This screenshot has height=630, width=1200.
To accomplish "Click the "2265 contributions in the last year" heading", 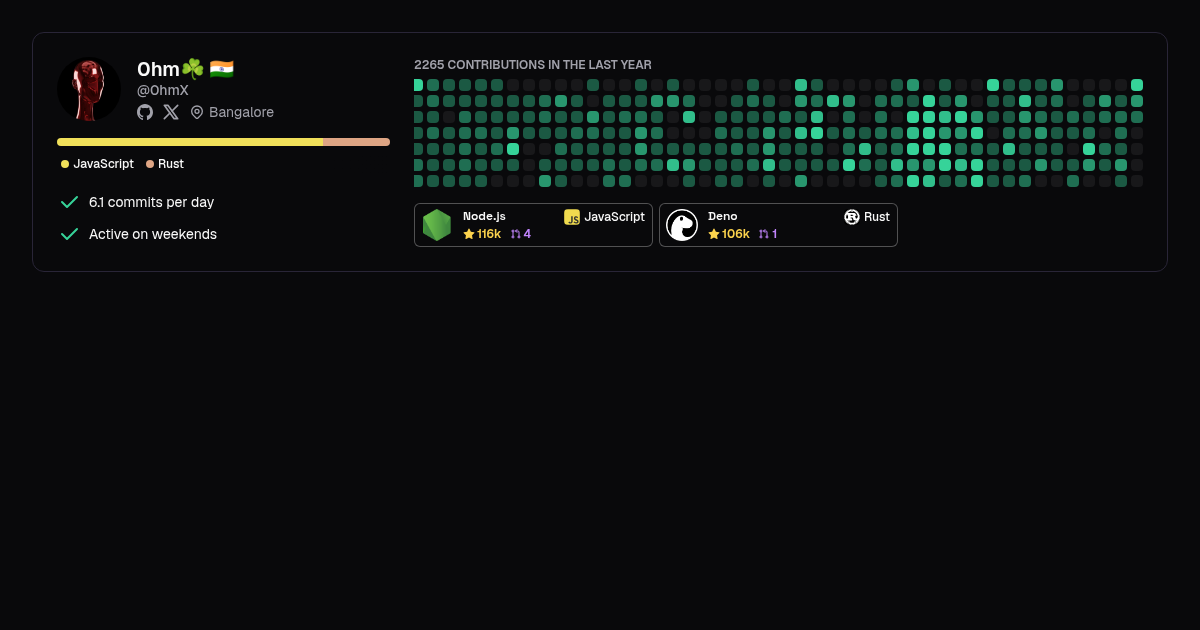I will click(x=533, y=65).
